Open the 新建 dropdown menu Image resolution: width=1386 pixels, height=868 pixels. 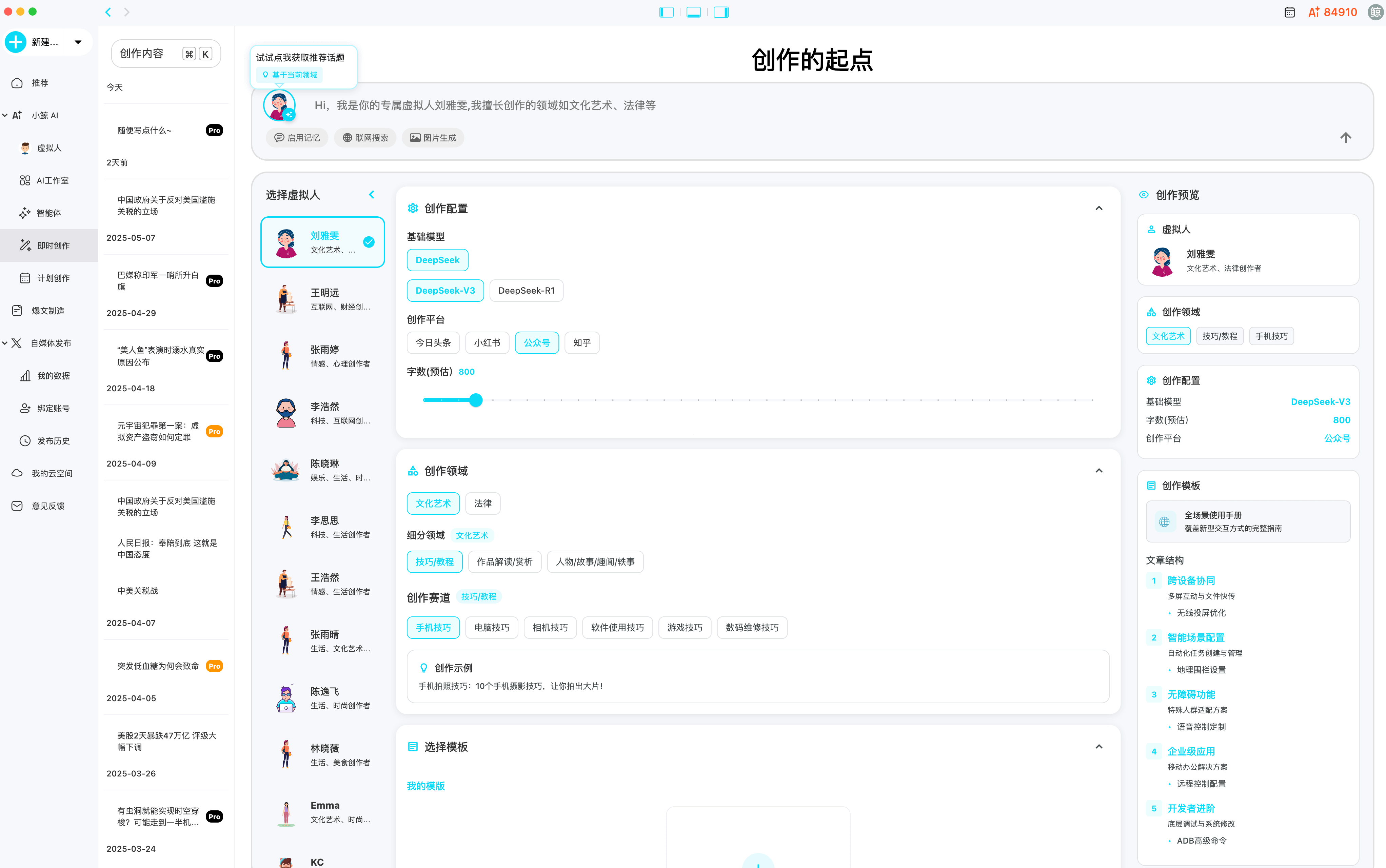79,42
